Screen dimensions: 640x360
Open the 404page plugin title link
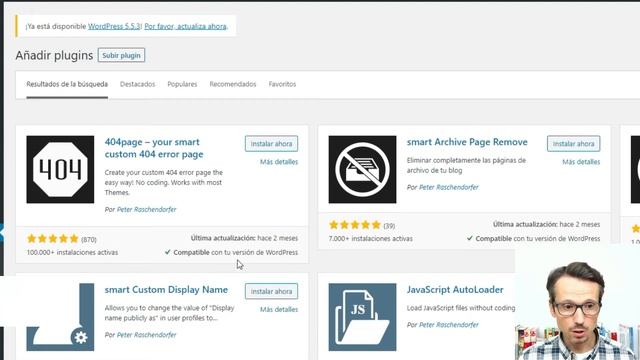(154, 148)
